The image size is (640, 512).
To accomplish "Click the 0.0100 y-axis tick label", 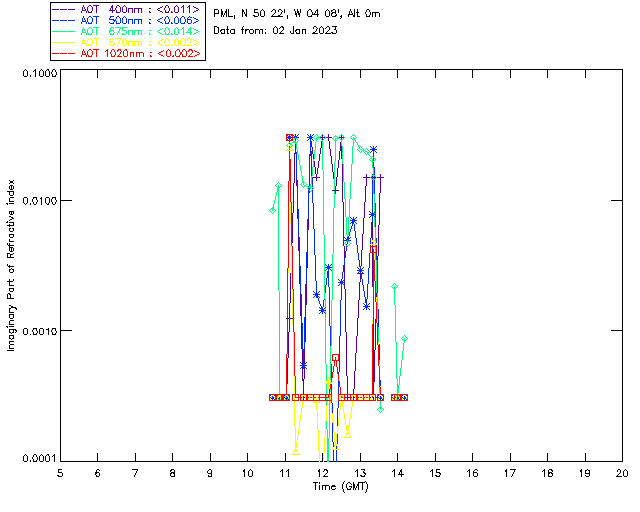I will pyautogui.click(x=40, y=201).
